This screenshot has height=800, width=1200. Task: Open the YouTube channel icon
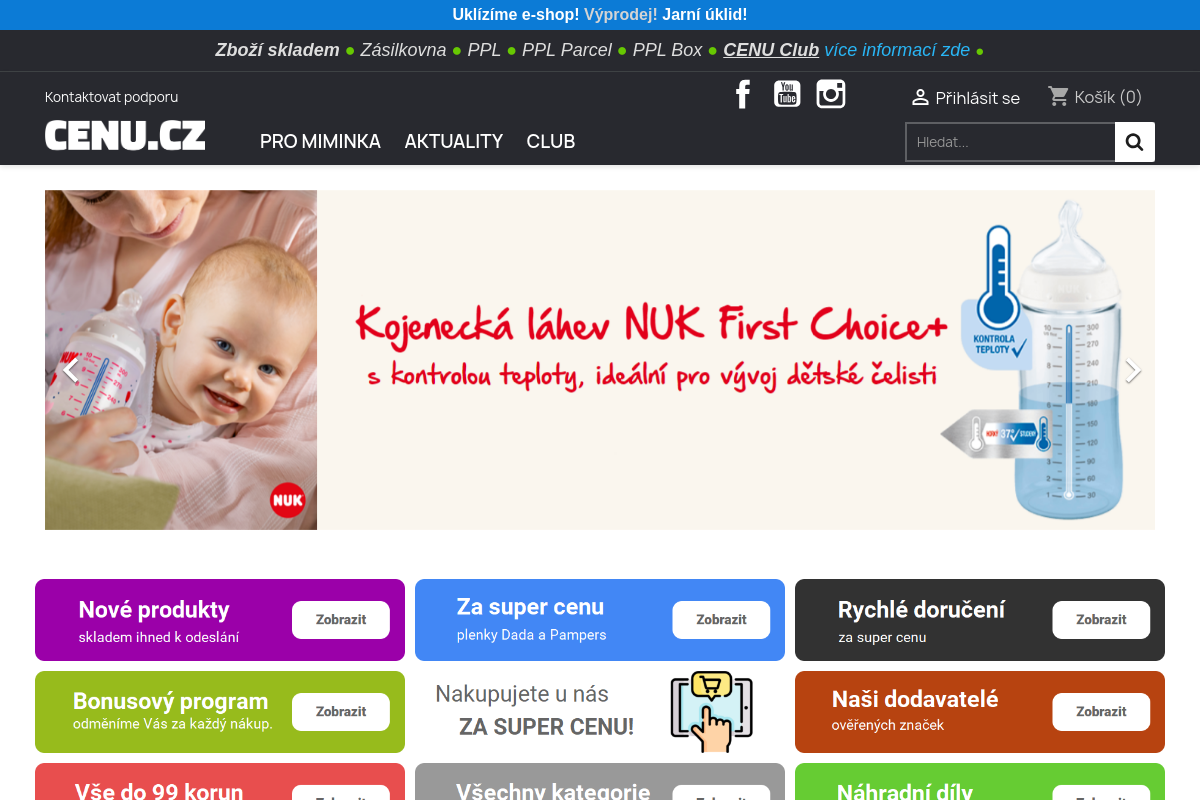point(787,93)
